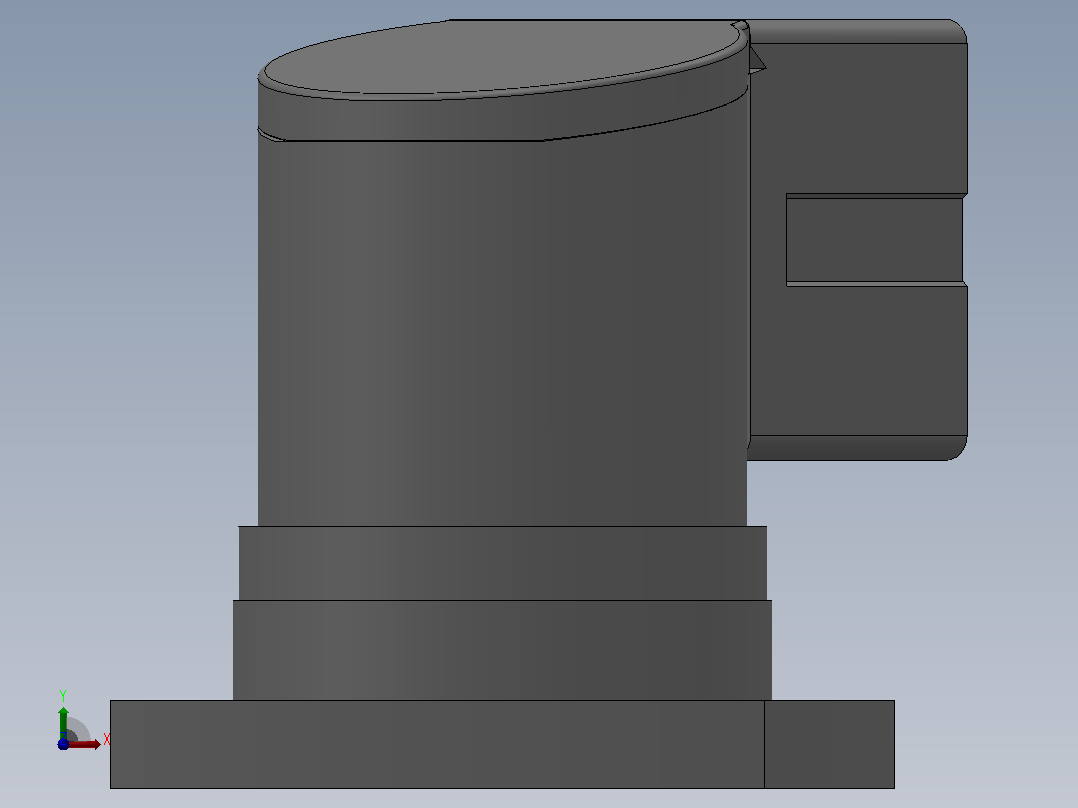1078x808 pixels.
Task: Select the upper narrow collar under cylinder
Action: coord(503,563)
